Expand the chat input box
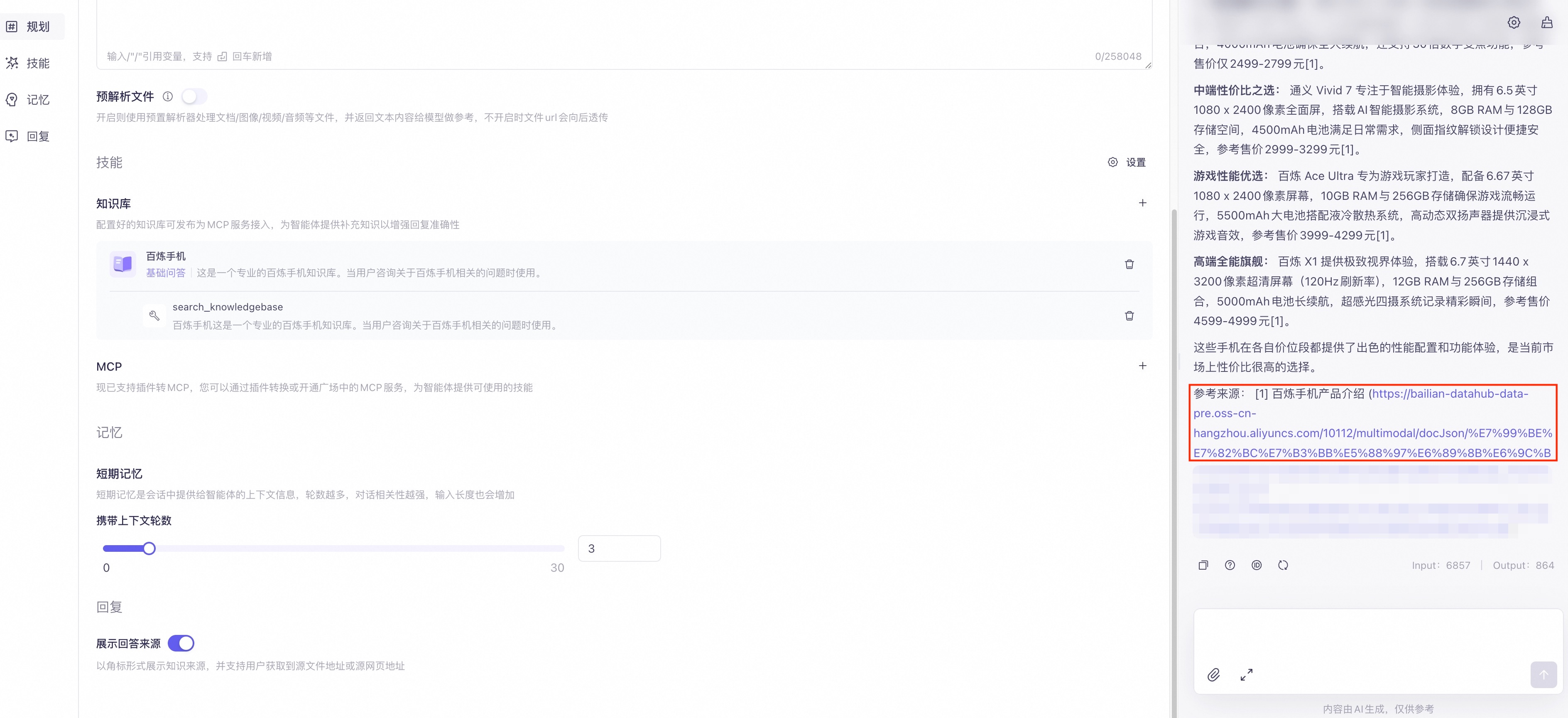 (1246, 675)
